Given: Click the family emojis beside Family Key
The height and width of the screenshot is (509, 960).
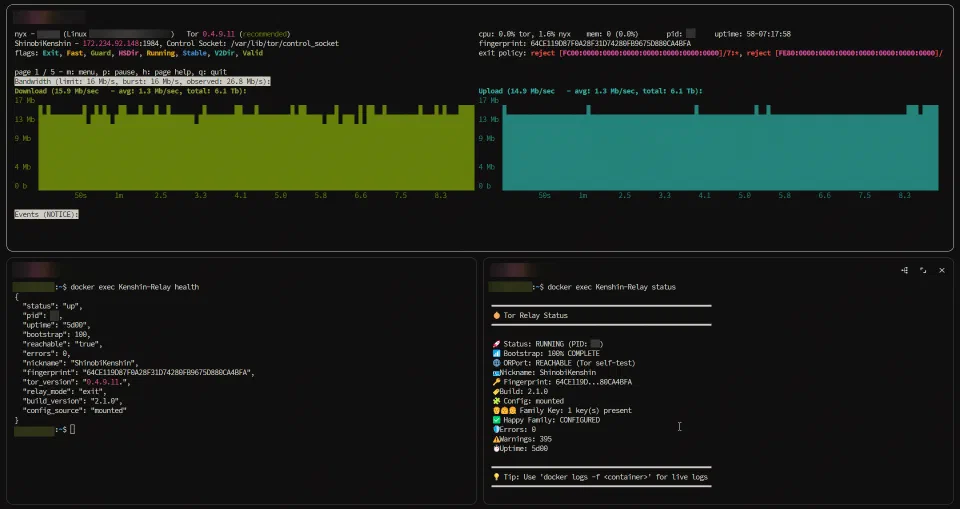Looking at the screenshot, I should pos(504,410).
